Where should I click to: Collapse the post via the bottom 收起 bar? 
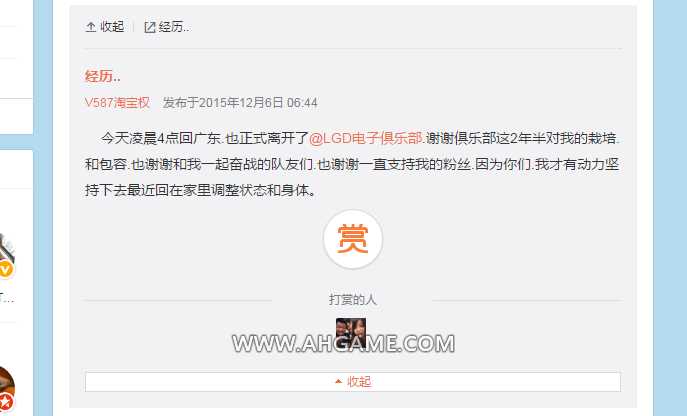353,382
